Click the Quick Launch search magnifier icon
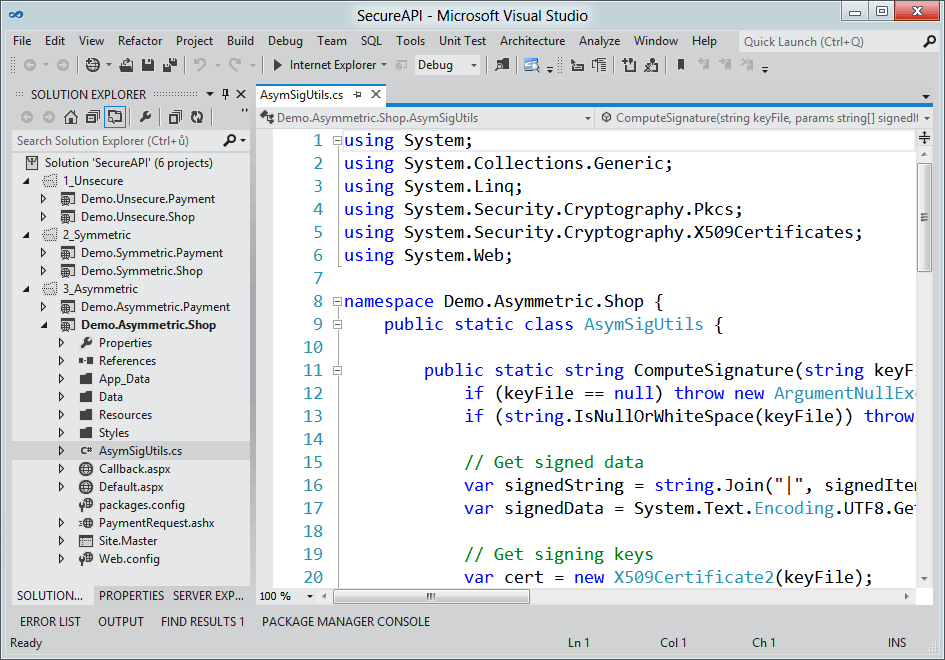 (929, 42)
